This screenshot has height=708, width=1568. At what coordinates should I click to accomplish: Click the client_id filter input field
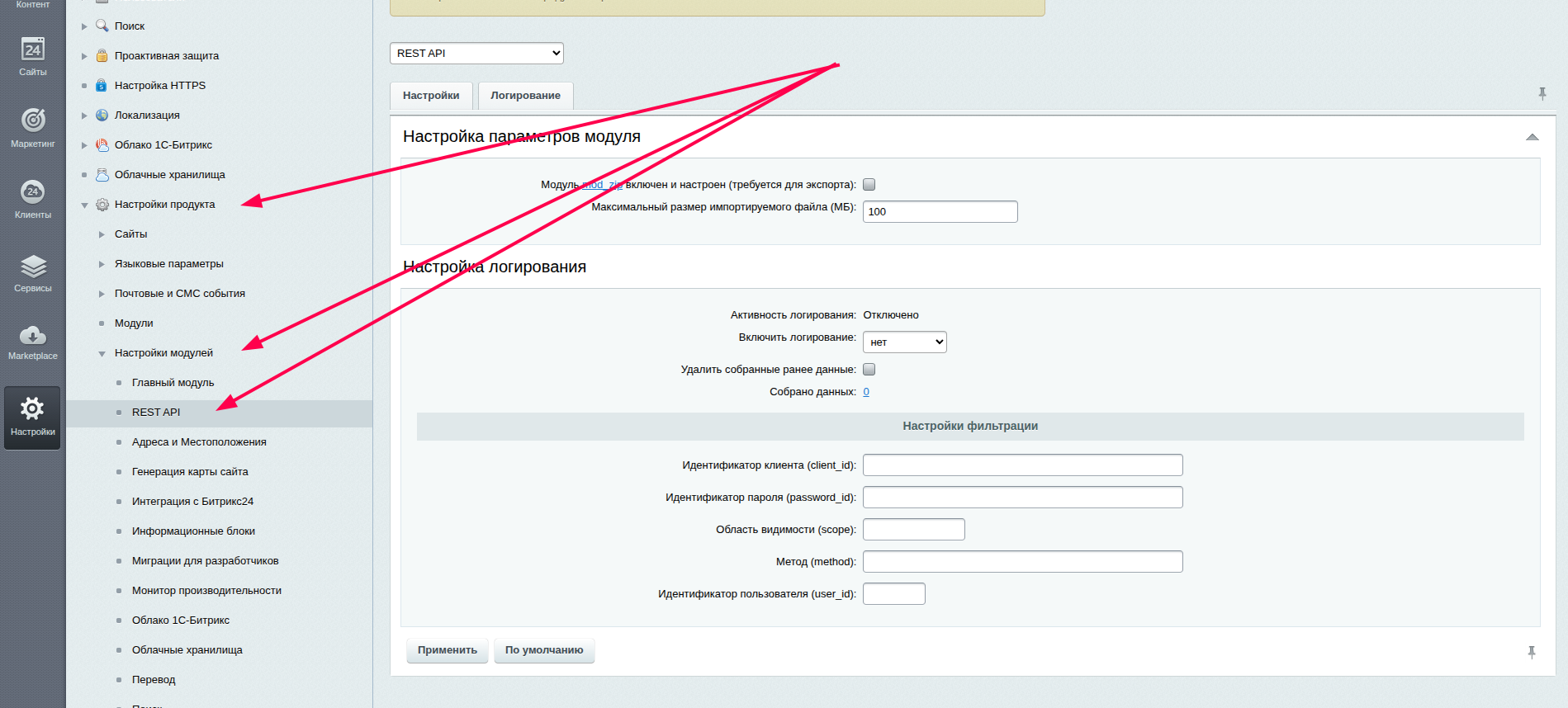tap(1022, 465)
